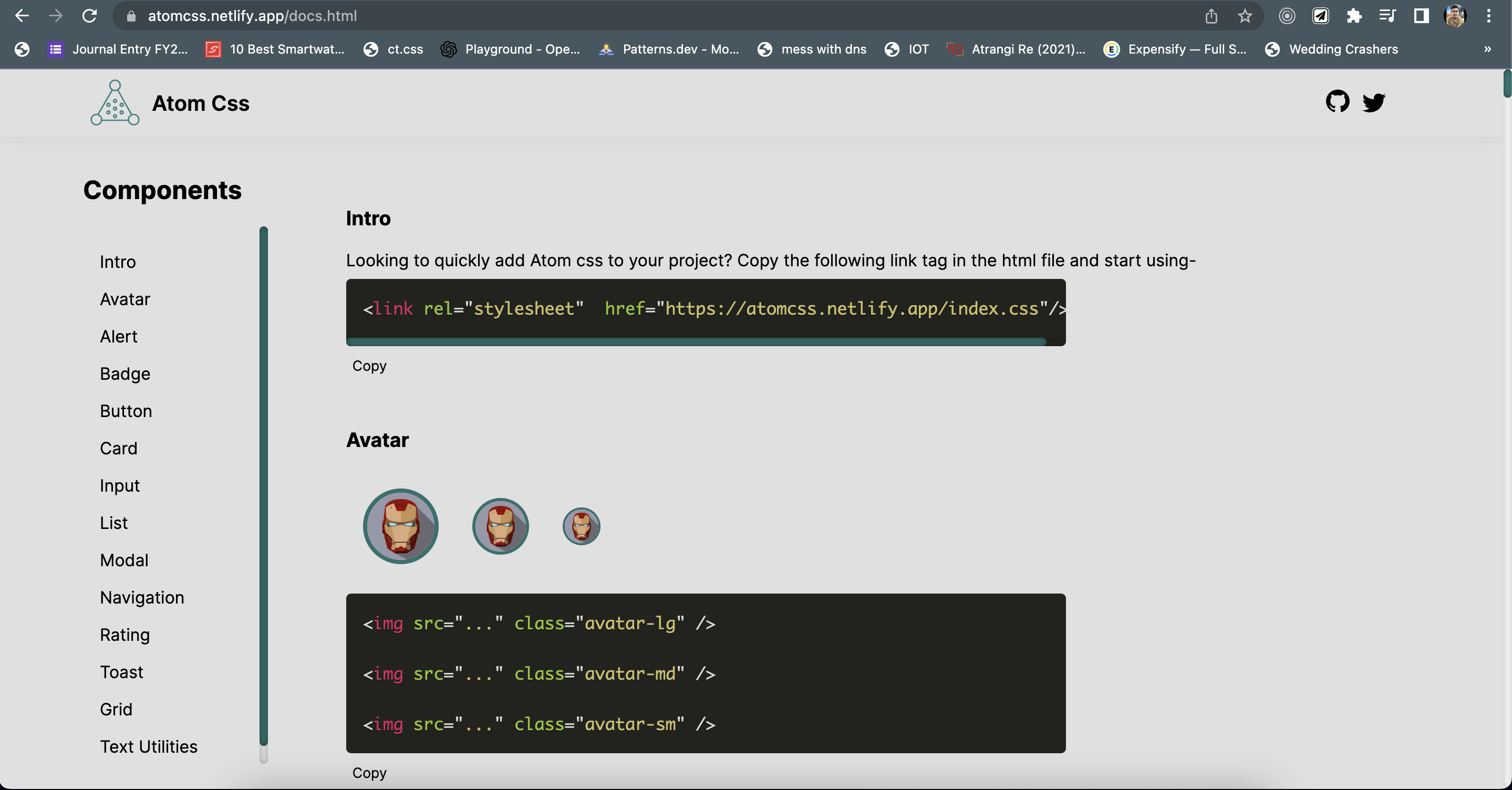Select Avatar in components sidebar
This screenshot has width=1512, height=790.
pyautogui.click(x=125, y=299)
